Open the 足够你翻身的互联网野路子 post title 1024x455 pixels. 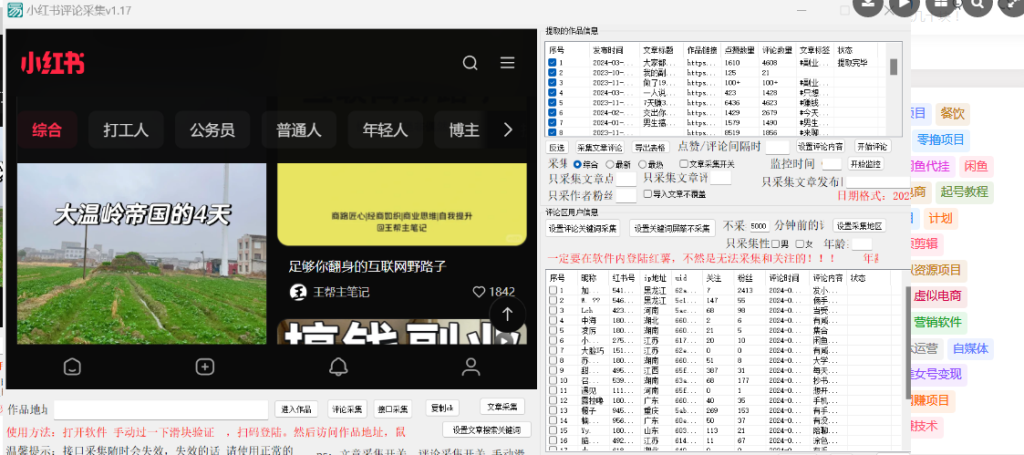click(368, 266)
